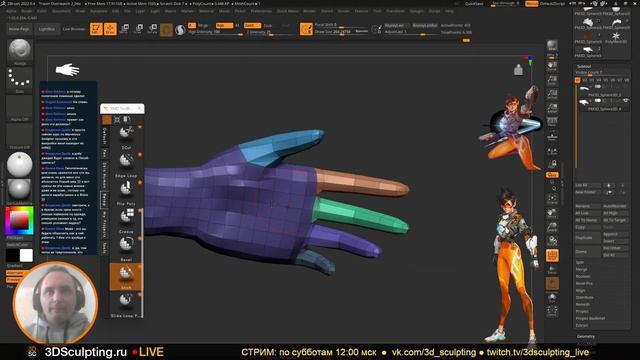Toggle Solo mode on right shelf
Image resolution: width=640 pixels, height=360 pixels.
(552, 298)
